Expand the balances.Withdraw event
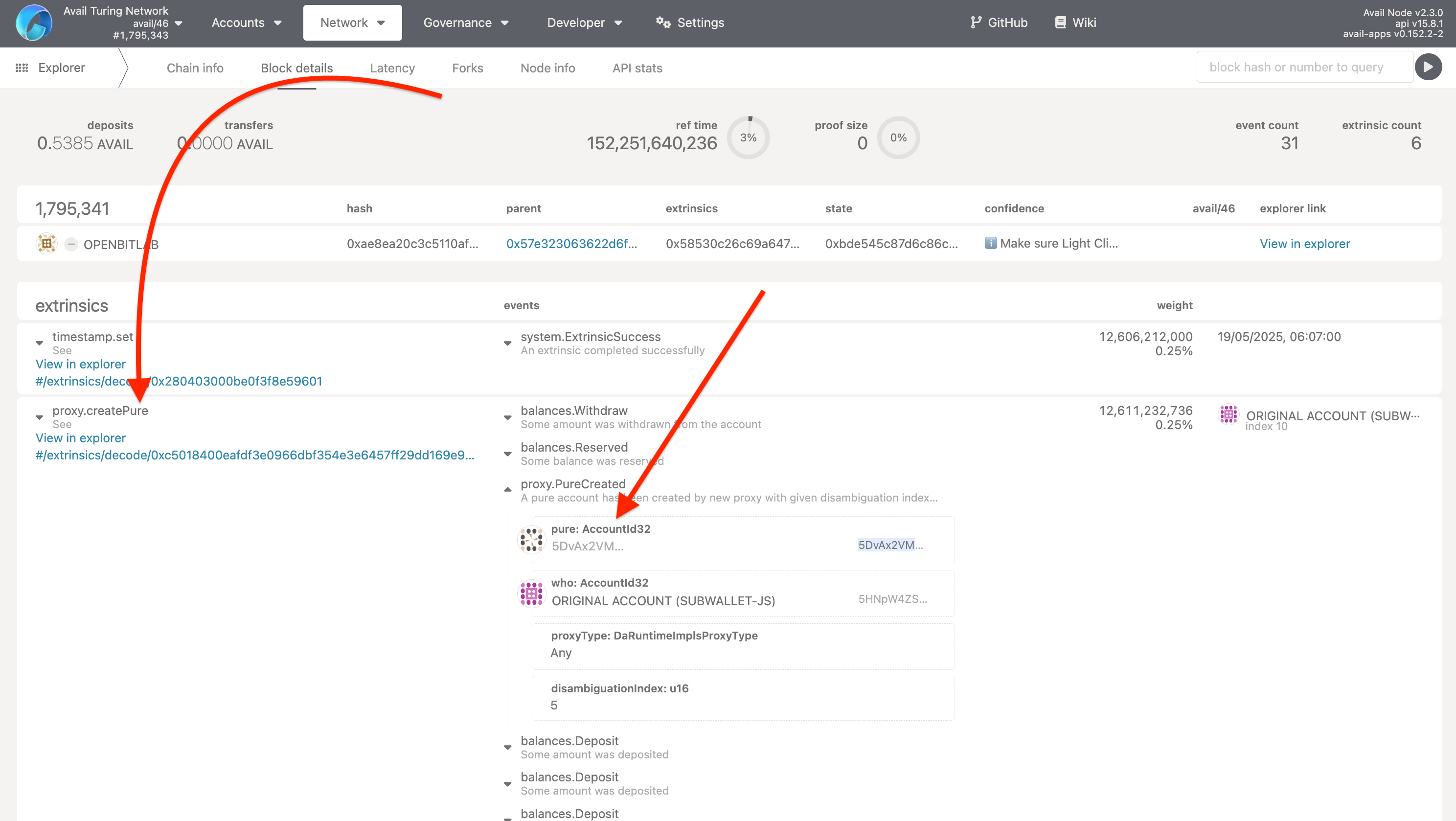 point(507,417)
